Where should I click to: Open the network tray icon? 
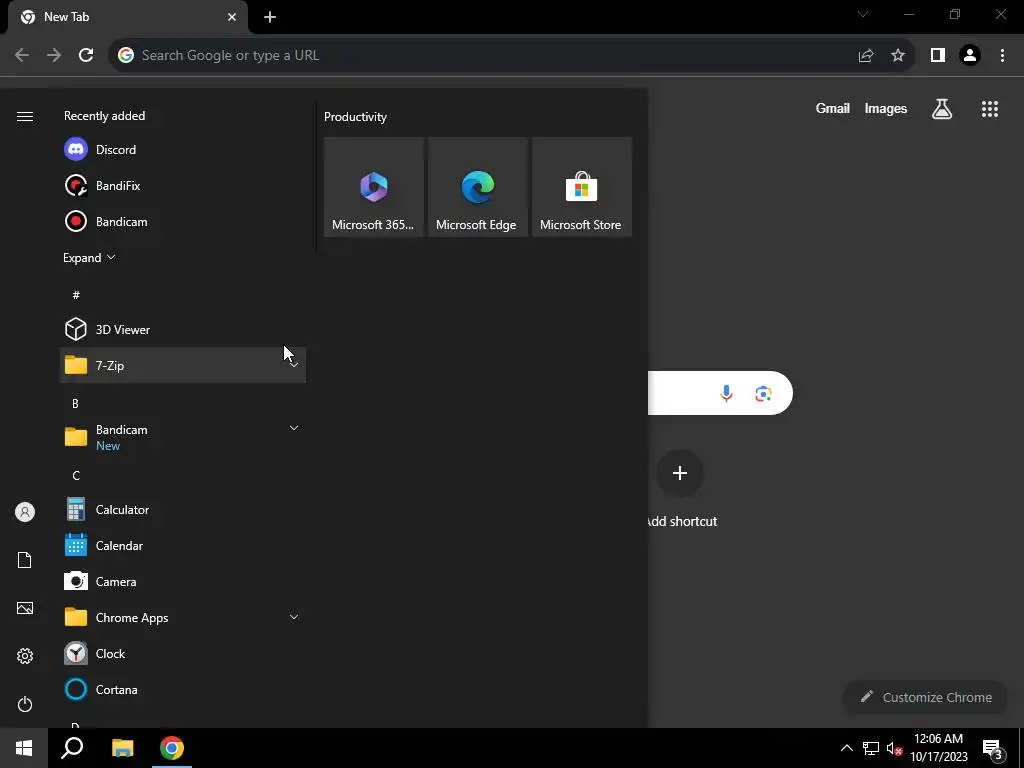871,748
